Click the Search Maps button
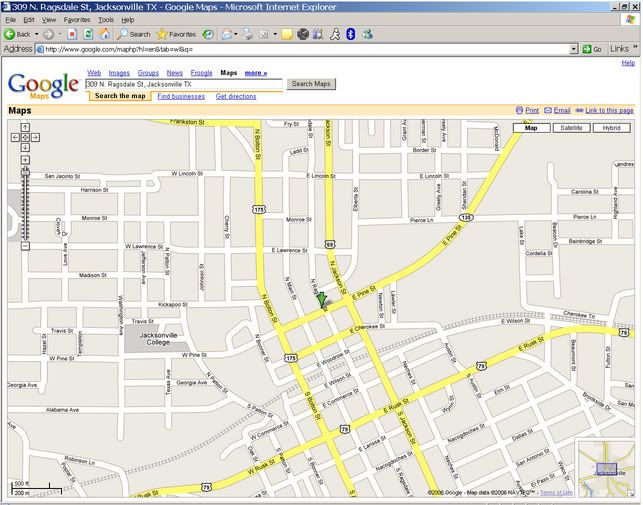The image size is (643, 505). click(311, 84)
